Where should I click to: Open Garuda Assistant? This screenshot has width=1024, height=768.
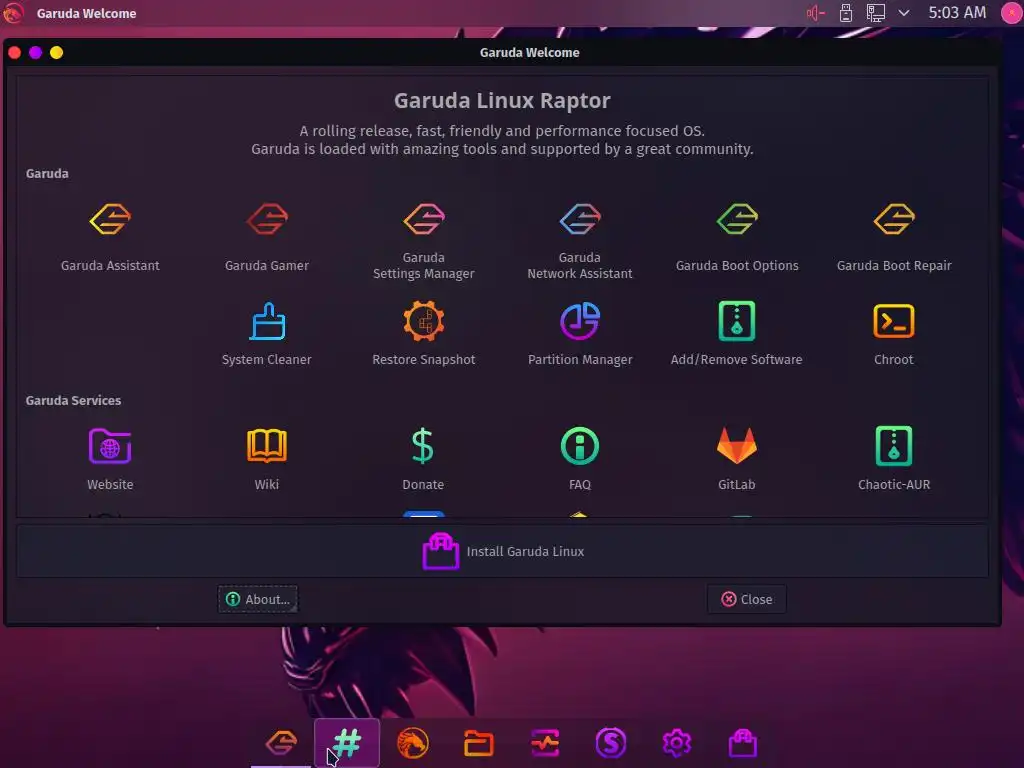(110, 236)
